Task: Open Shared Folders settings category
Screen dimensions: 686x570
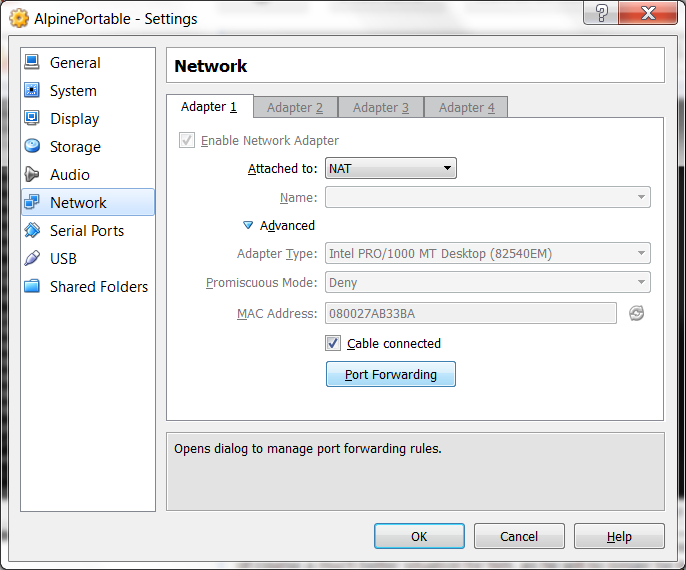Action: [88, 287]
